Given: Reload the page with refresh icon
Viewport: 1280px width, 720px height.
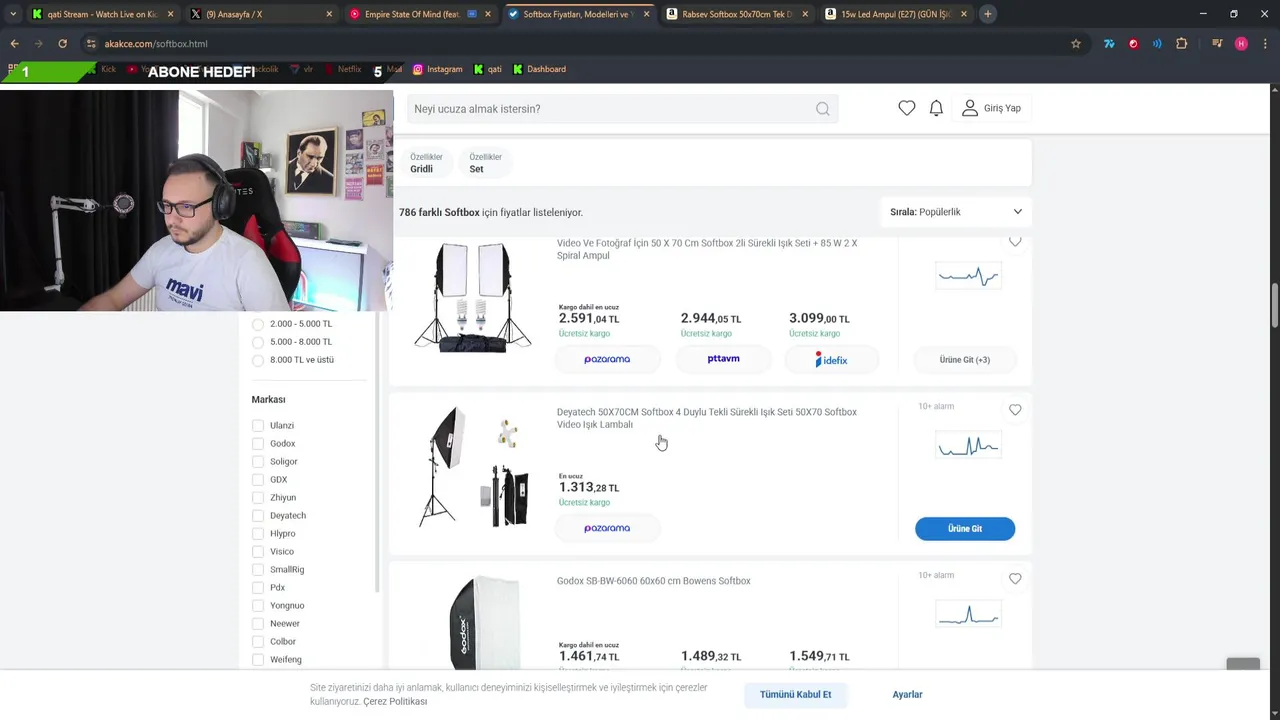Looking at the screenshot, I should click(62, 44).
